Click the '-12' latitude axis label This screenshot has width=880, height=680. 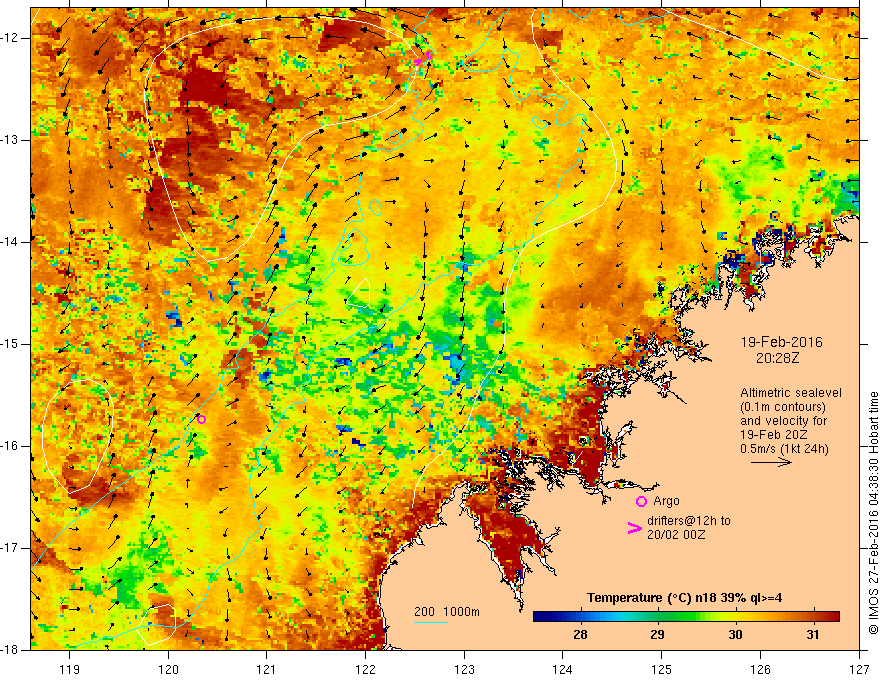tap(11, 38)
